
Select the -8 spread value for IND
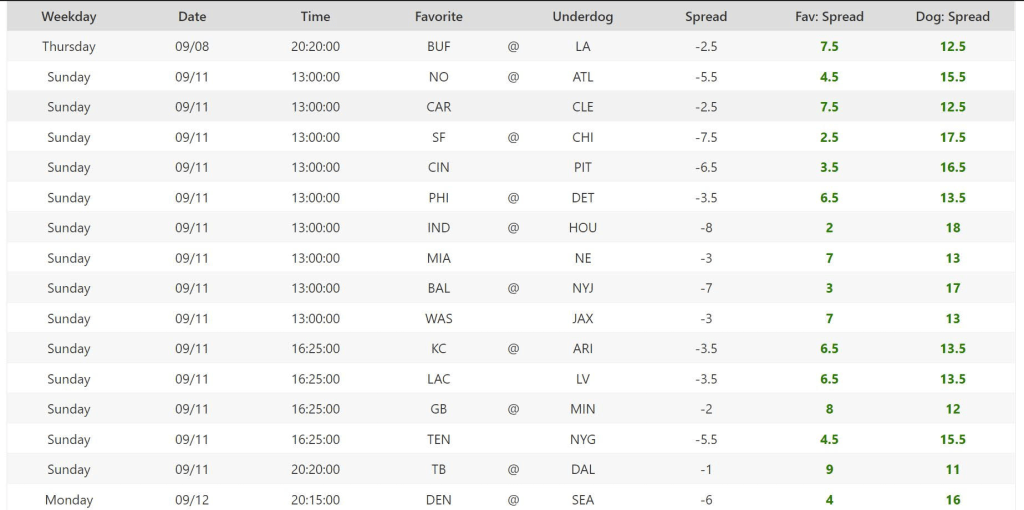pos(706,228)
